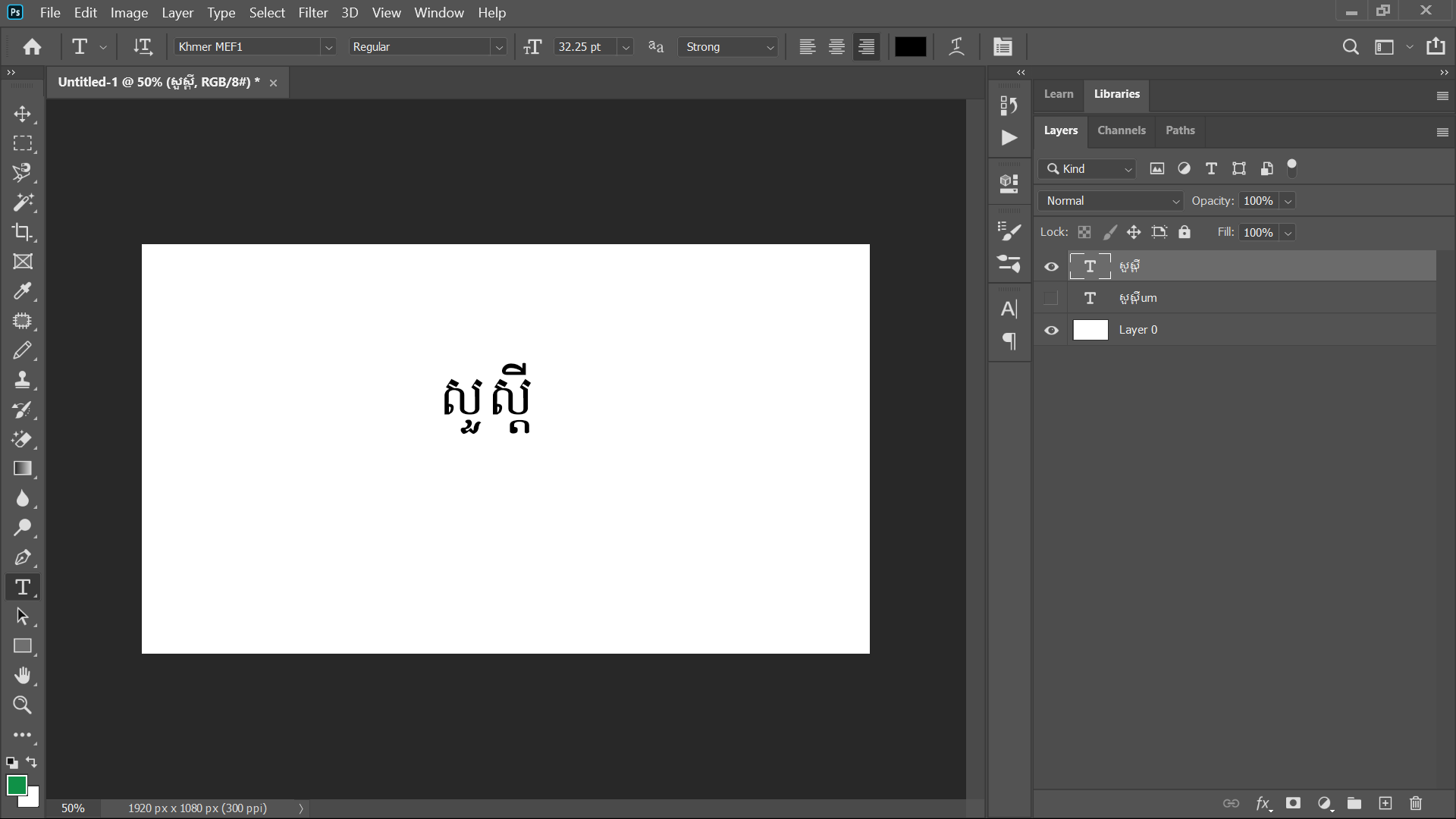Select the Gradient tool
Image resolution: width=1456 pixels, height=819 pixels.
[x=23, y=469]
